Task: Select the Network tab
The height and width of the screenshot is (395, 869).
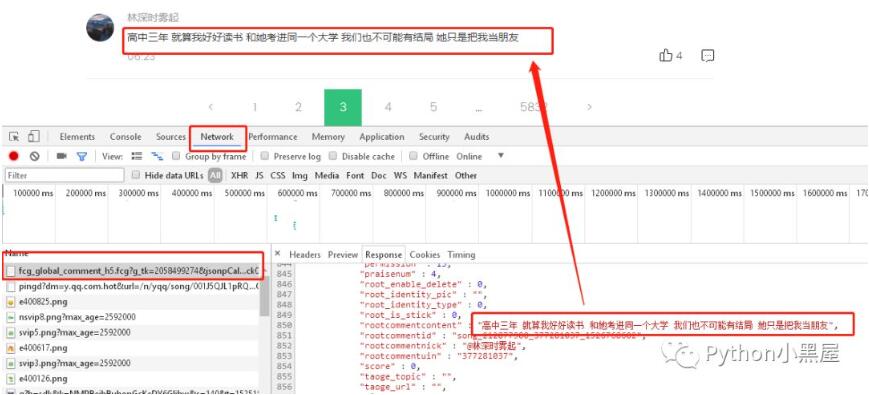Action: tap(217, 137)
